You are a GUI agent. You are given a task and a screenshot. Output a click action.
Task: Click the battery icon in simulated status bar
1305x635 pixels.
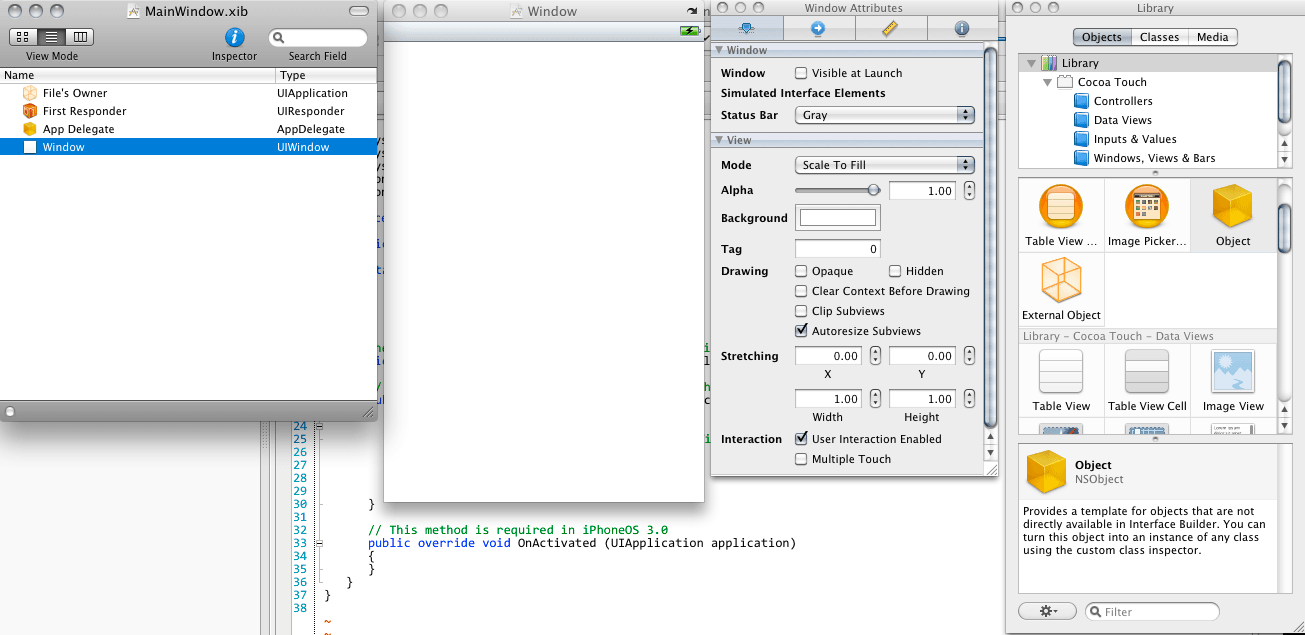pos(690,31)
